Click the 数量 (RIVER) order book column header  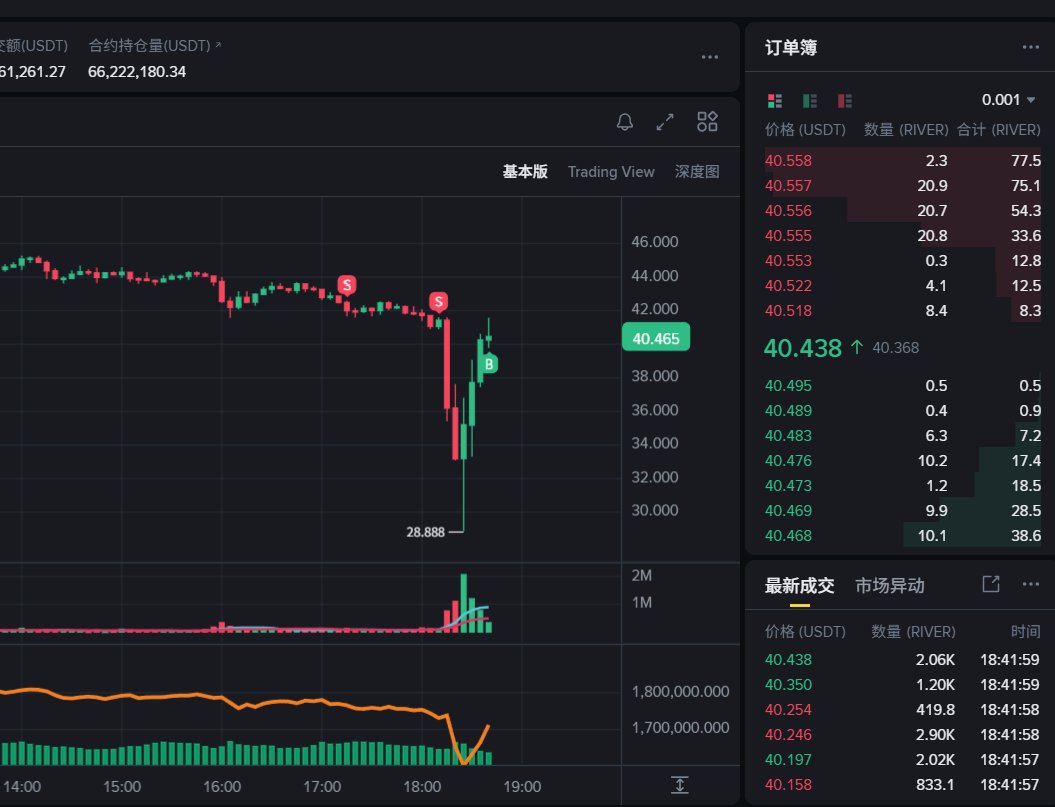click(x=906, y=130)
